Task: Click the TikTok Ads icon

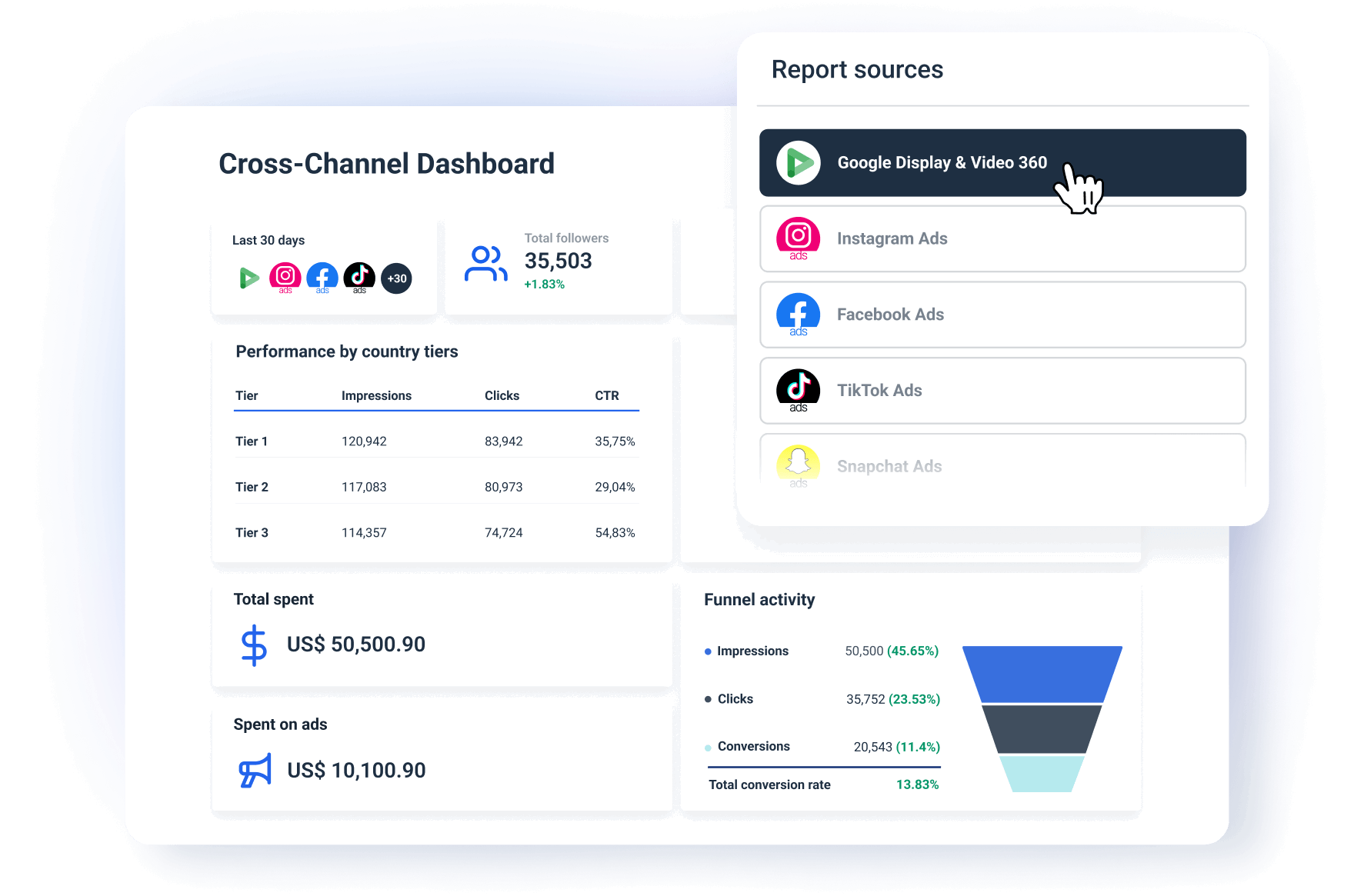Action: click(x=798, y=390)
